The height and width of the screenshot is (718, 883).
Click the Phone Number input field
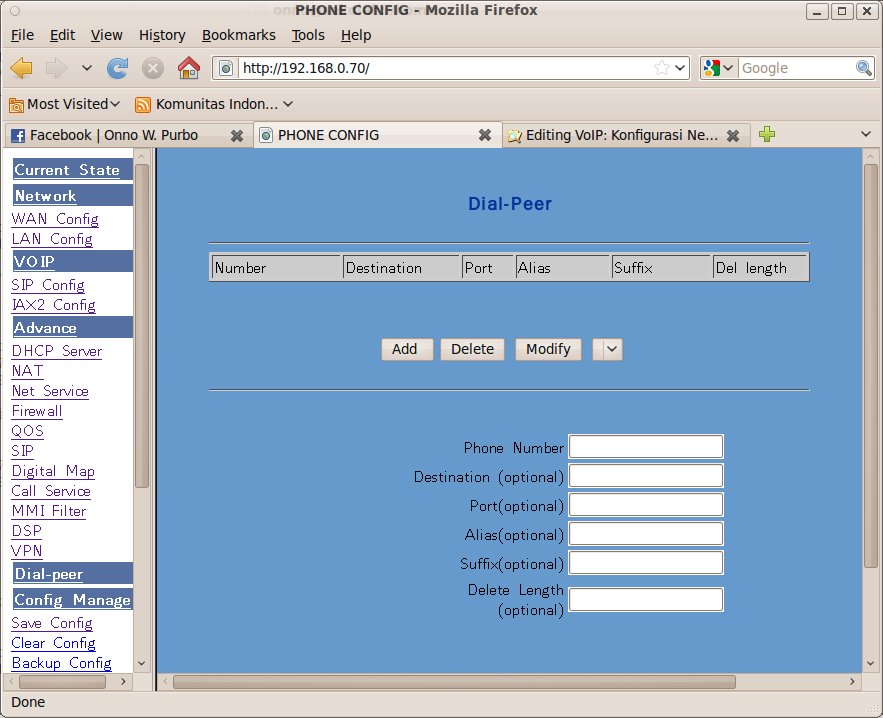pyautogui.click(x=645, y=447)
